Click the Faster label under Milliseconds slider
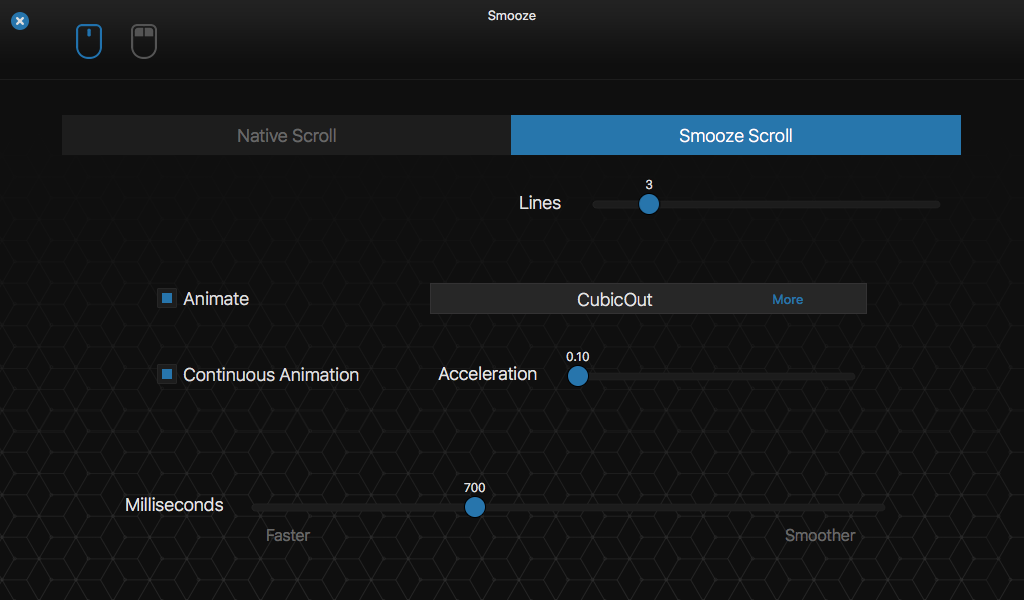Image resolution: width=1024 pixels, height=600 pixels. tap(288, 535)
